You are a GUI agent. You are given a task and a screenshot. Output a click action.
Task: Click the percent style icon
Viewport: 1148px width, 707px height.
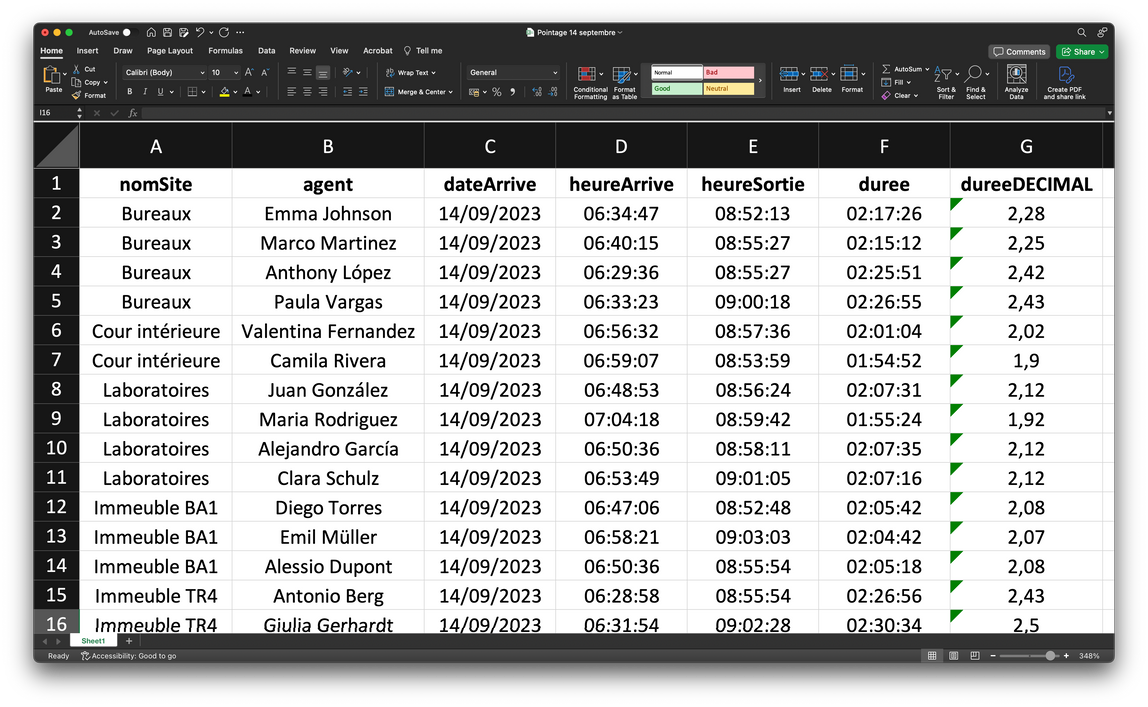[497, 92]
